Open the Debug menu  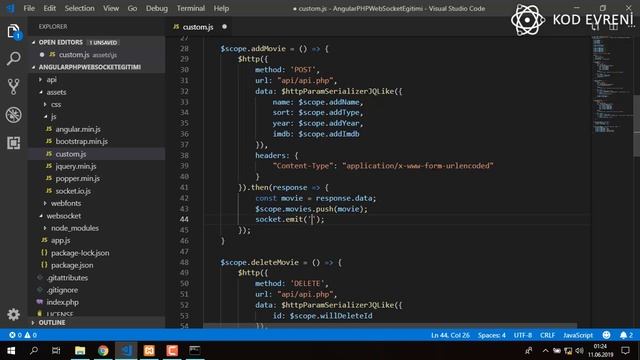(157, 8)
